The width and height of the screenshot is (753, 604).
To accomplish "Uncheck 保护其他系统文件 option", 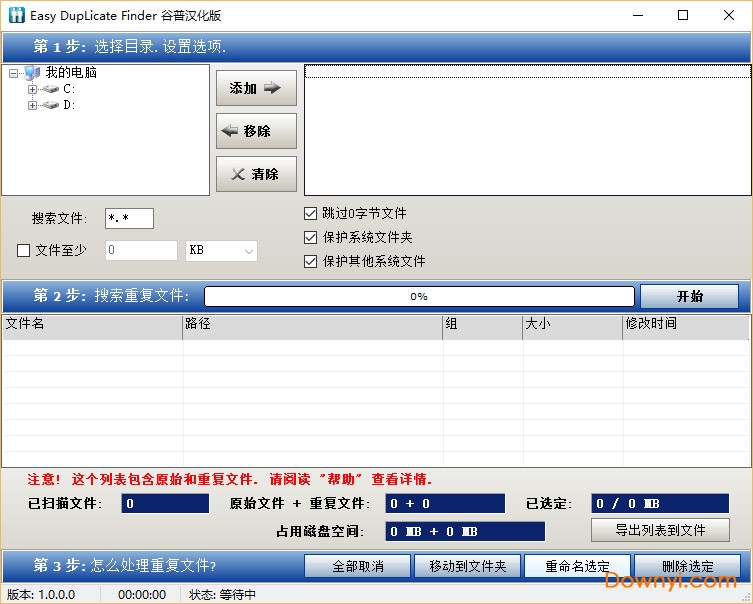I will [311, 261].
